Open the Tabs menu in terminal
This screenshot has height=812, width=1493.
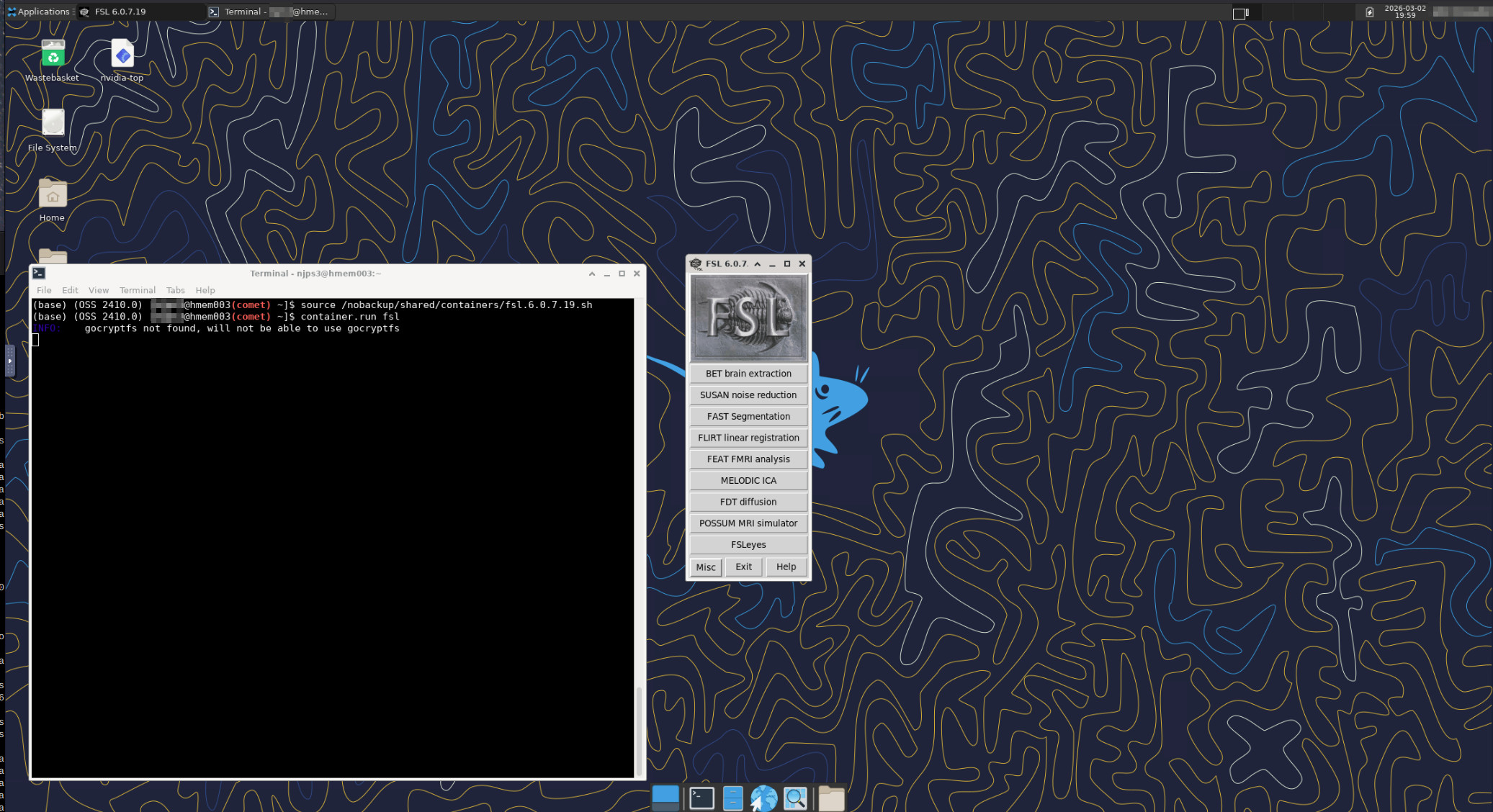tap(175, 290)
